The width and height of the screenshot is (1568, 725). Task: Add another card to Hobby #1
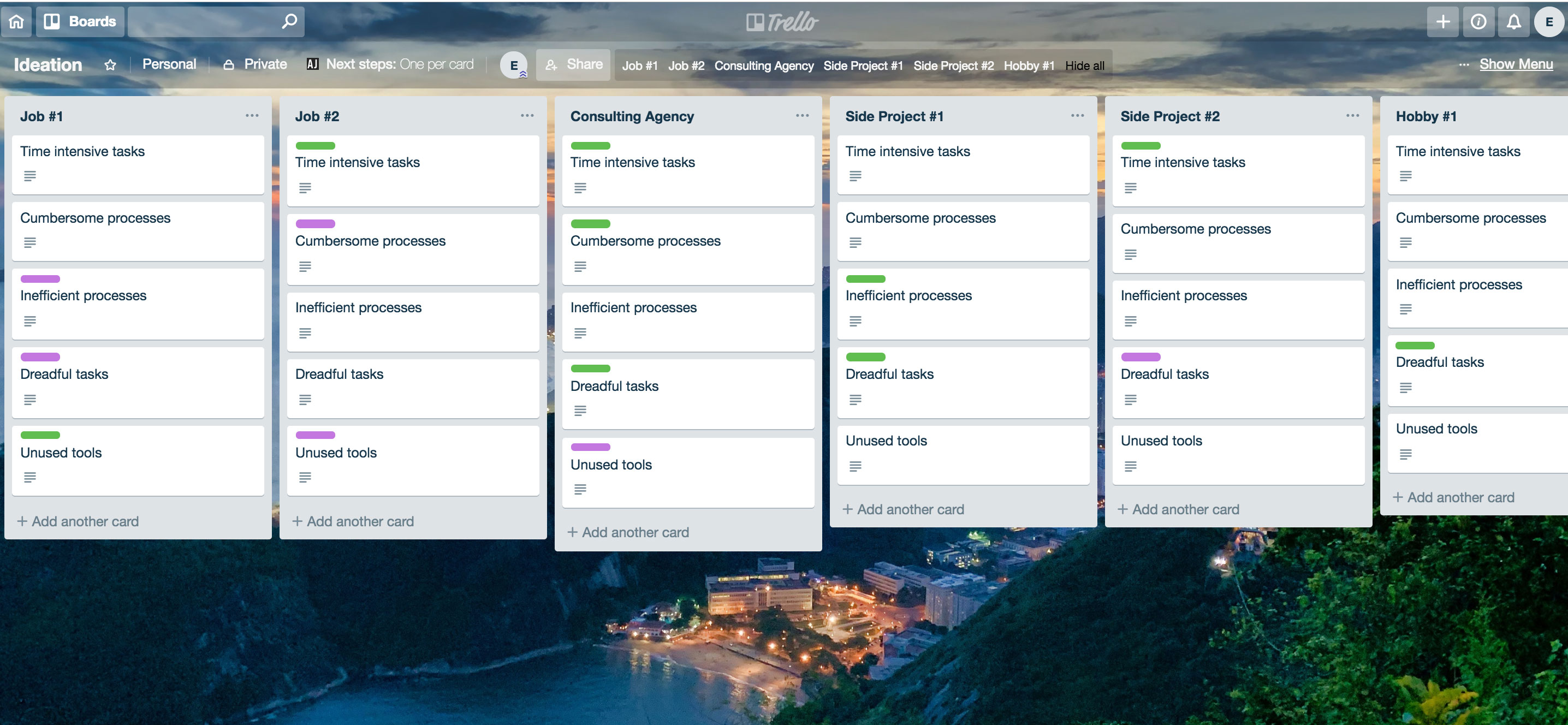(1453, 497)
